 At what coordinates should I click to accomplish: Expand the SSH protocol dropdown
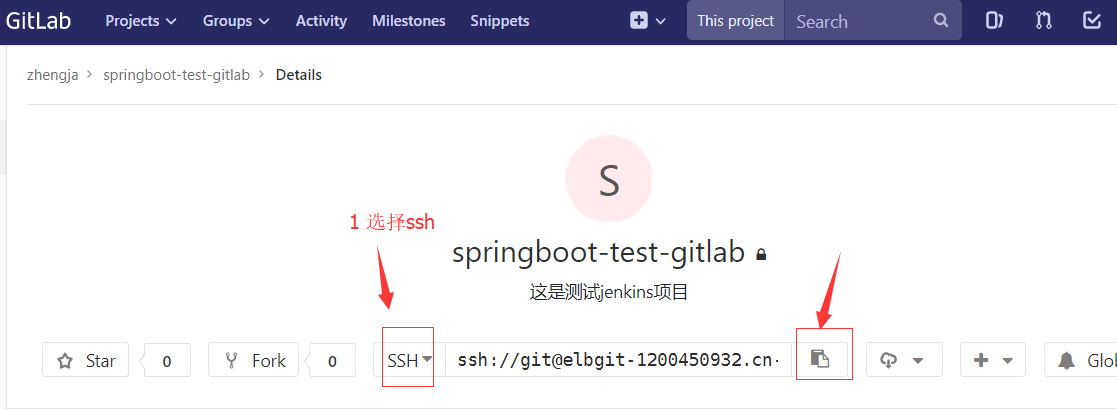410,360
